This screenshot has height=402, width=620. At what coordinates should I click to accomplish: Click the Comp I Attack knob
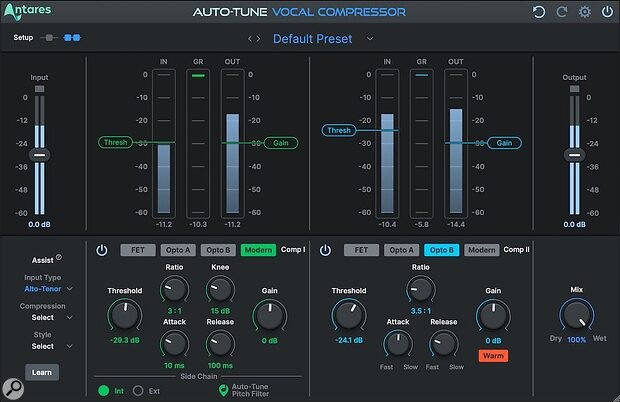click(174, 344)
